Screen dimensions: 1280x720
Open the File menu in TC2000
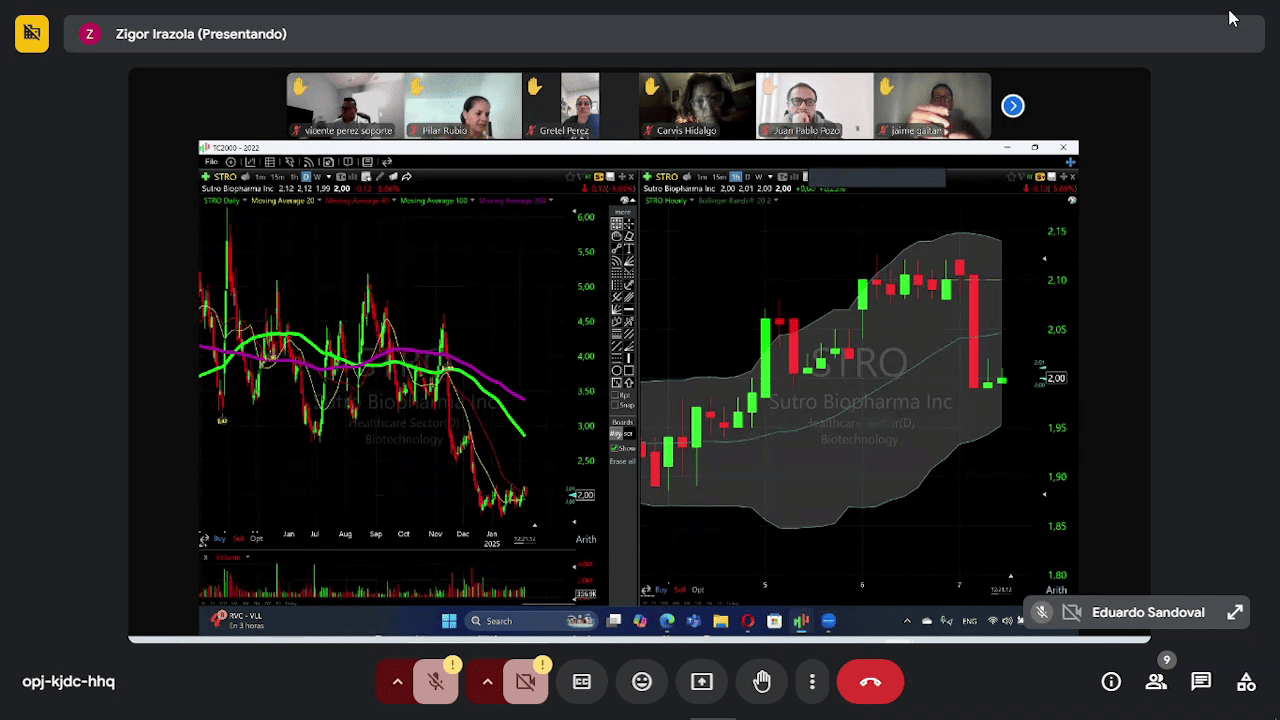[211, 162]
